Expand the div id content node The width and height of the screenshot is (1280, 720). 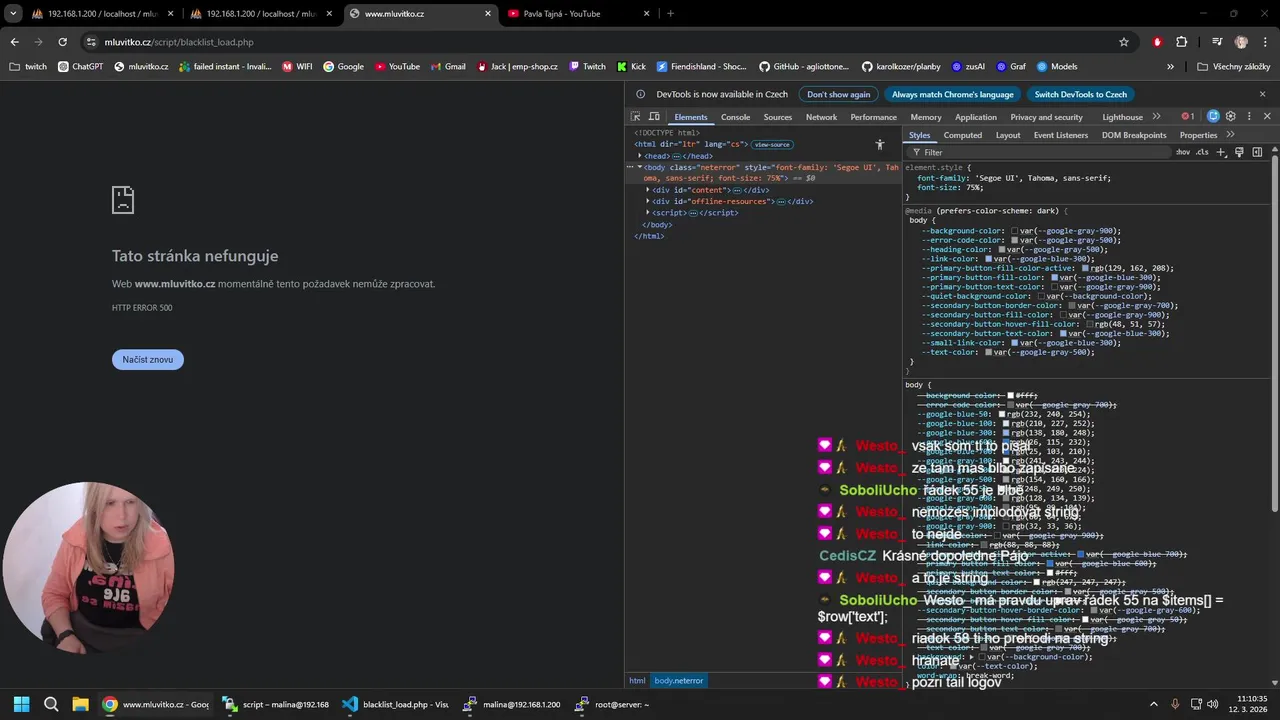click(x=648, y=190)
